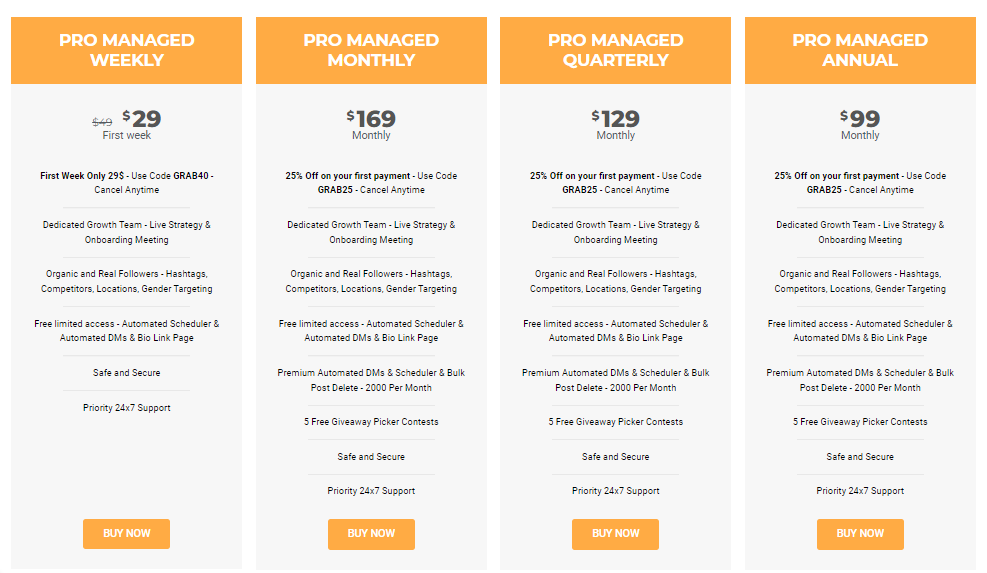The height and width of the screenshot is (573, 987).
Task: Click the $29 first week price
Action: tap(142, 118)
